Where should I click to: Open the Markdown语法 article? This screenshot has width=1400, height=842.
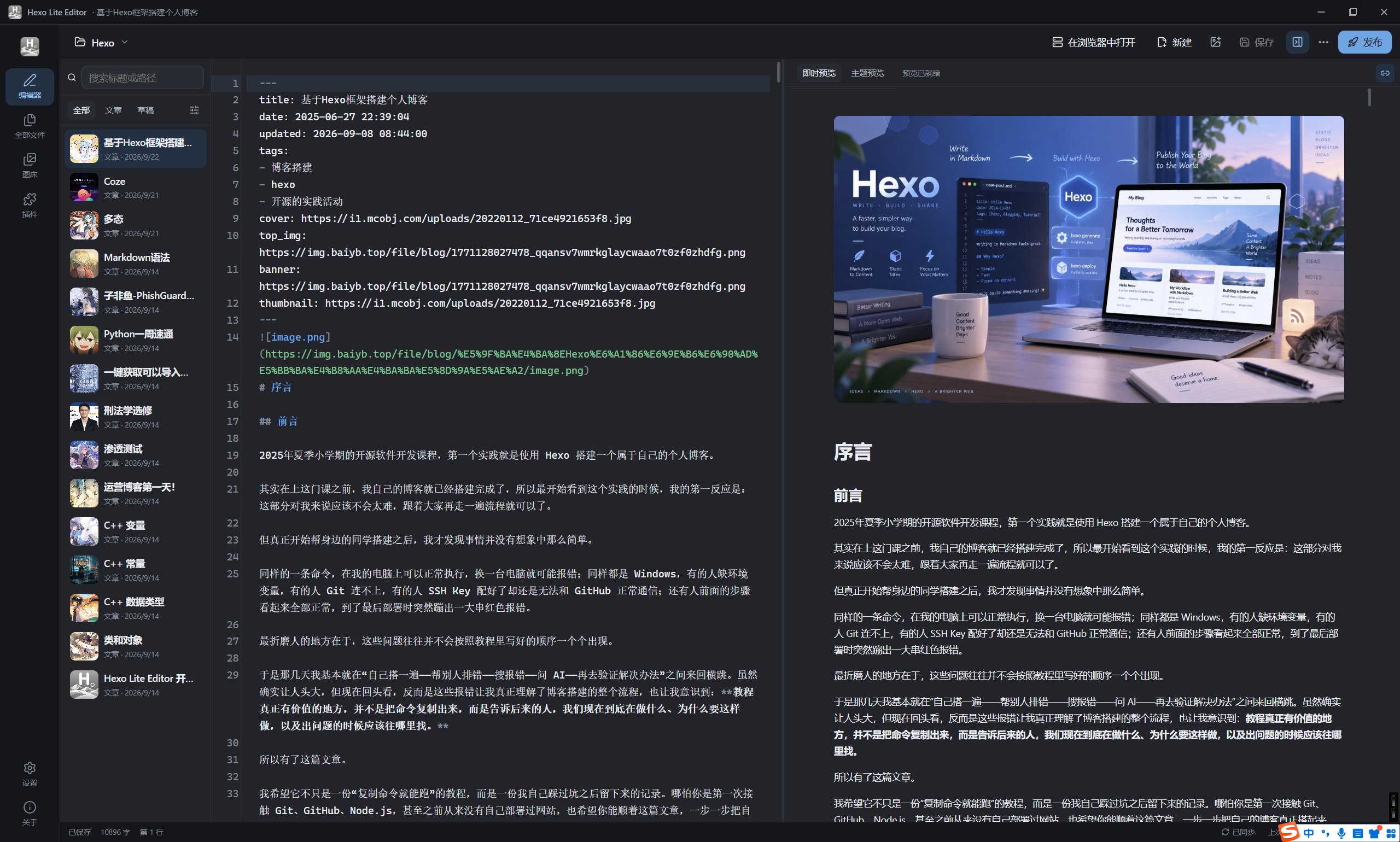135,264
